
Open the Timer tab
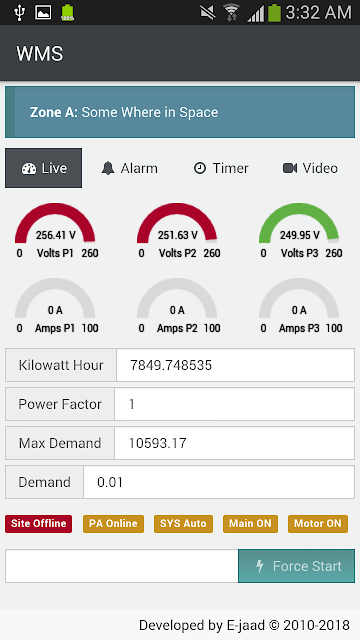(221, 168)
